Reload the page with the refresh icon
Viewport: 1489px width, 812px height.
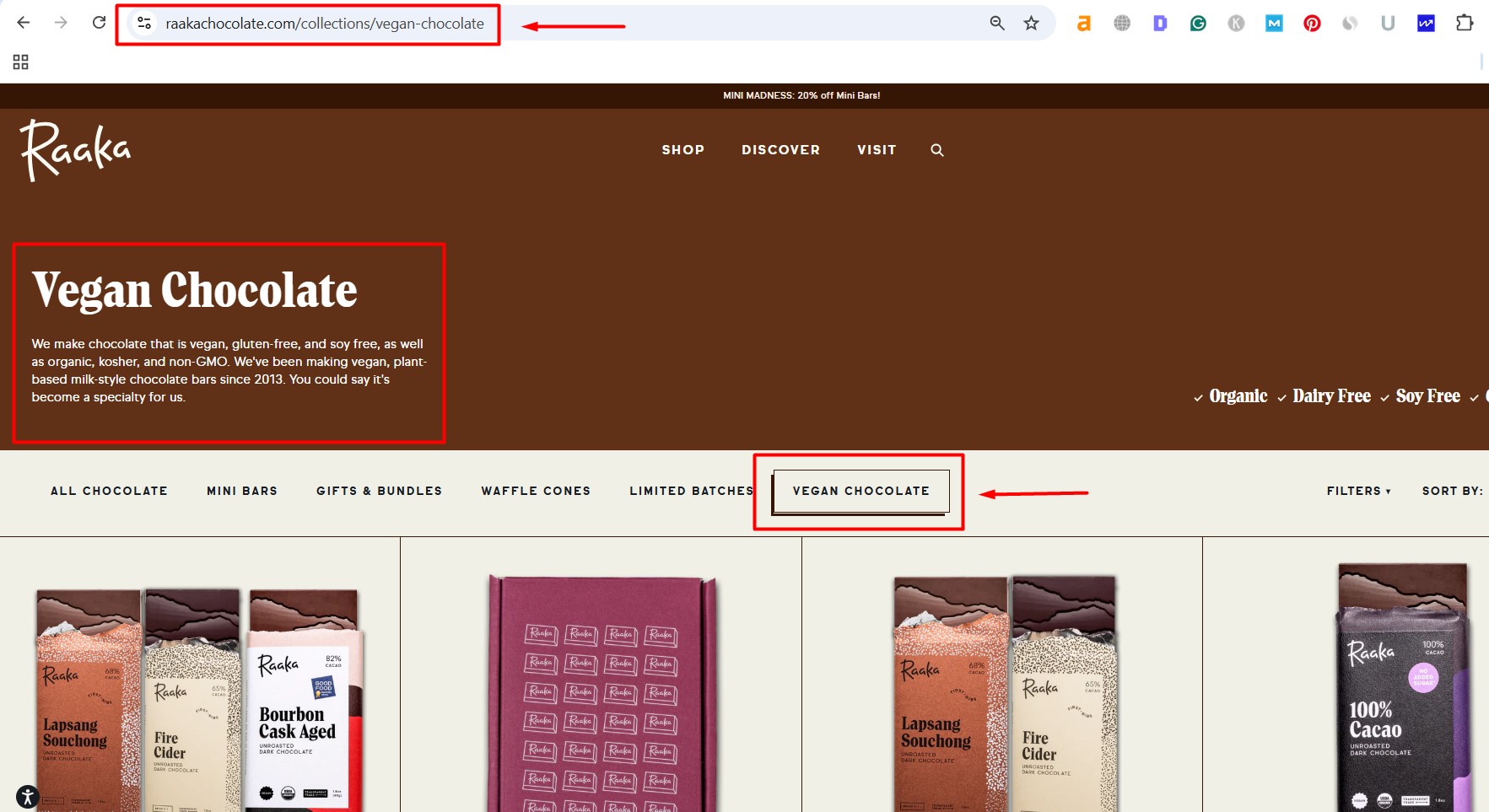pos(99,23)
